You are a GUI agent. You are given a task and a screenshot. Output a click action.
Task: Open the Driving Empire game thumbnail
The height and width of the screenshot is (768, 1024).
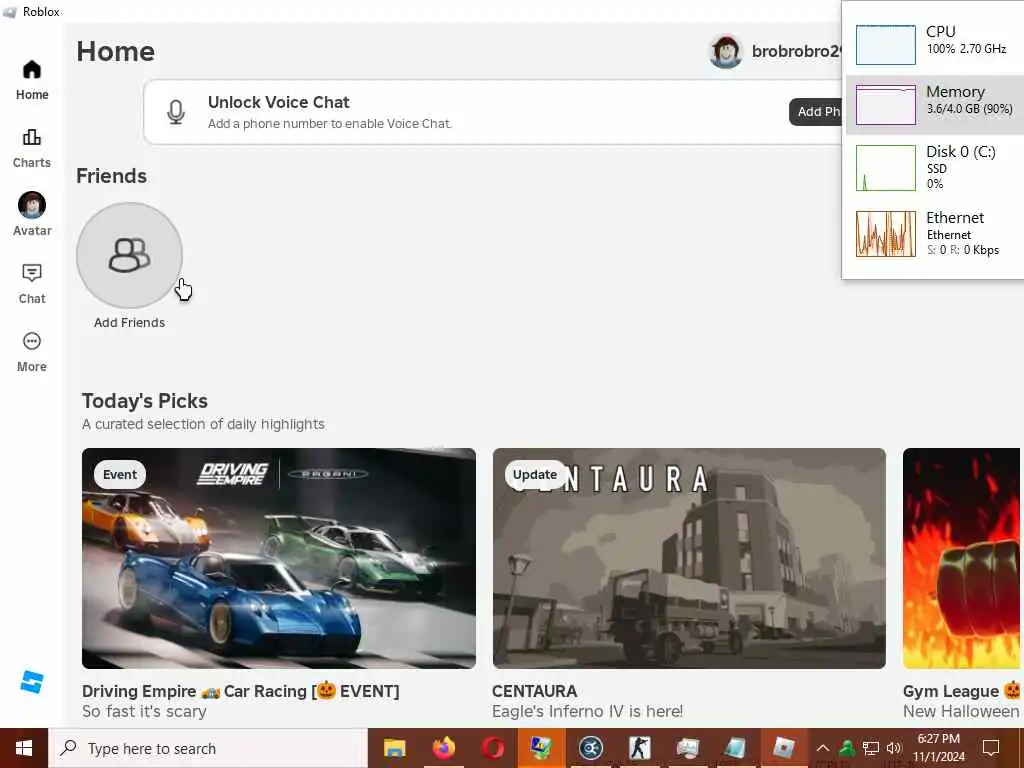[279, 558]
